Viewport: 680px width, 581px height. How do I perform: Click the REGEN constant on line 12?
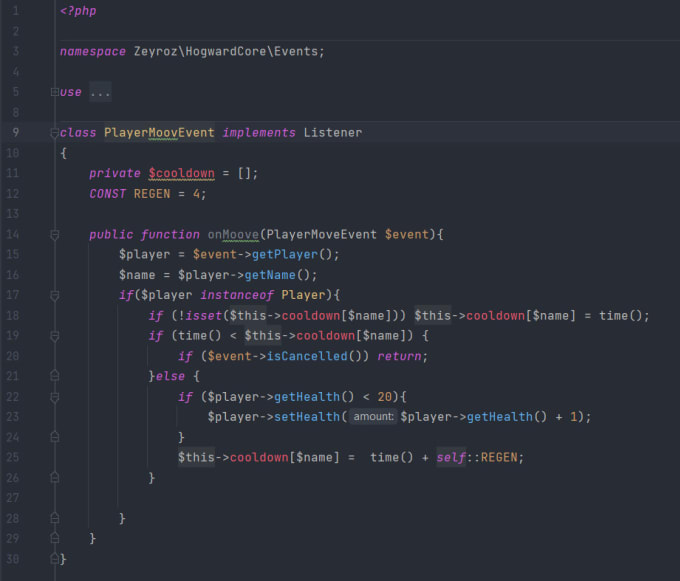coord(152,194)
